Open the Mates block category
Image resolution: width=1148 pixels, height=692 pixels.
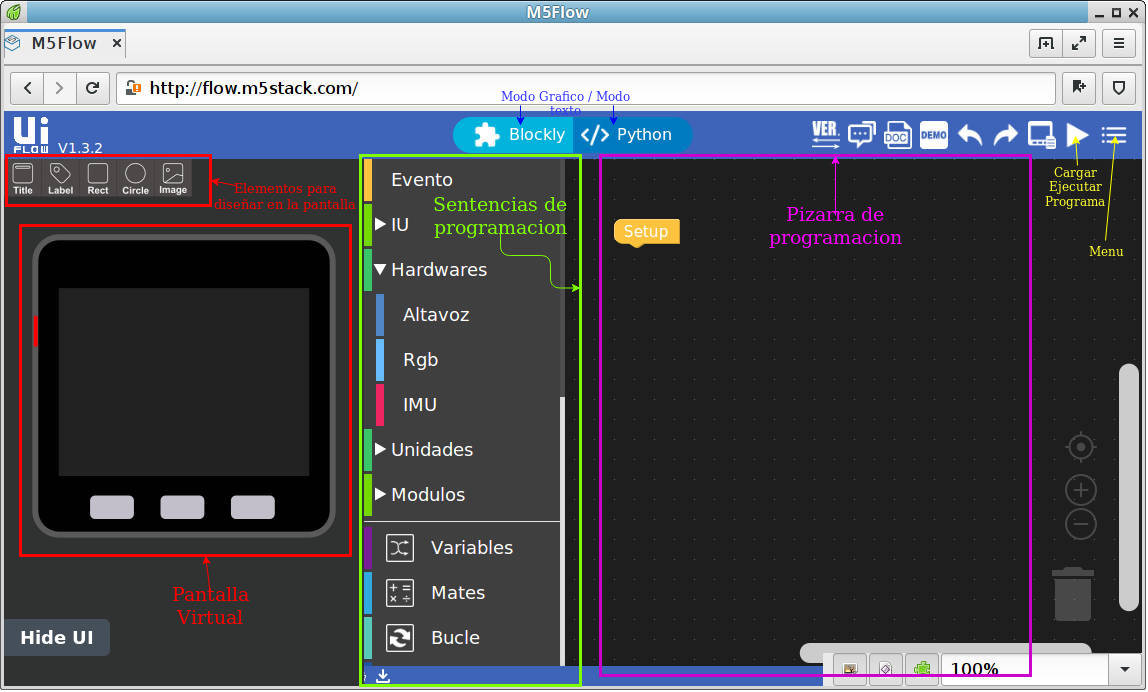point(462,593)
